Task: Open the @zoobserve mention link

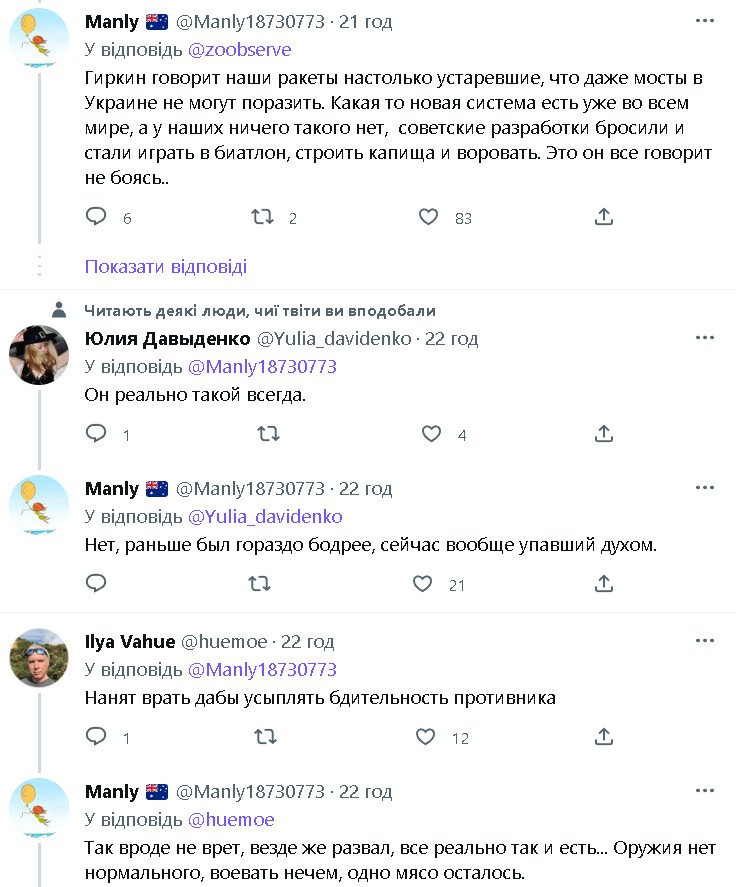Action: click(x=240, y=49)
